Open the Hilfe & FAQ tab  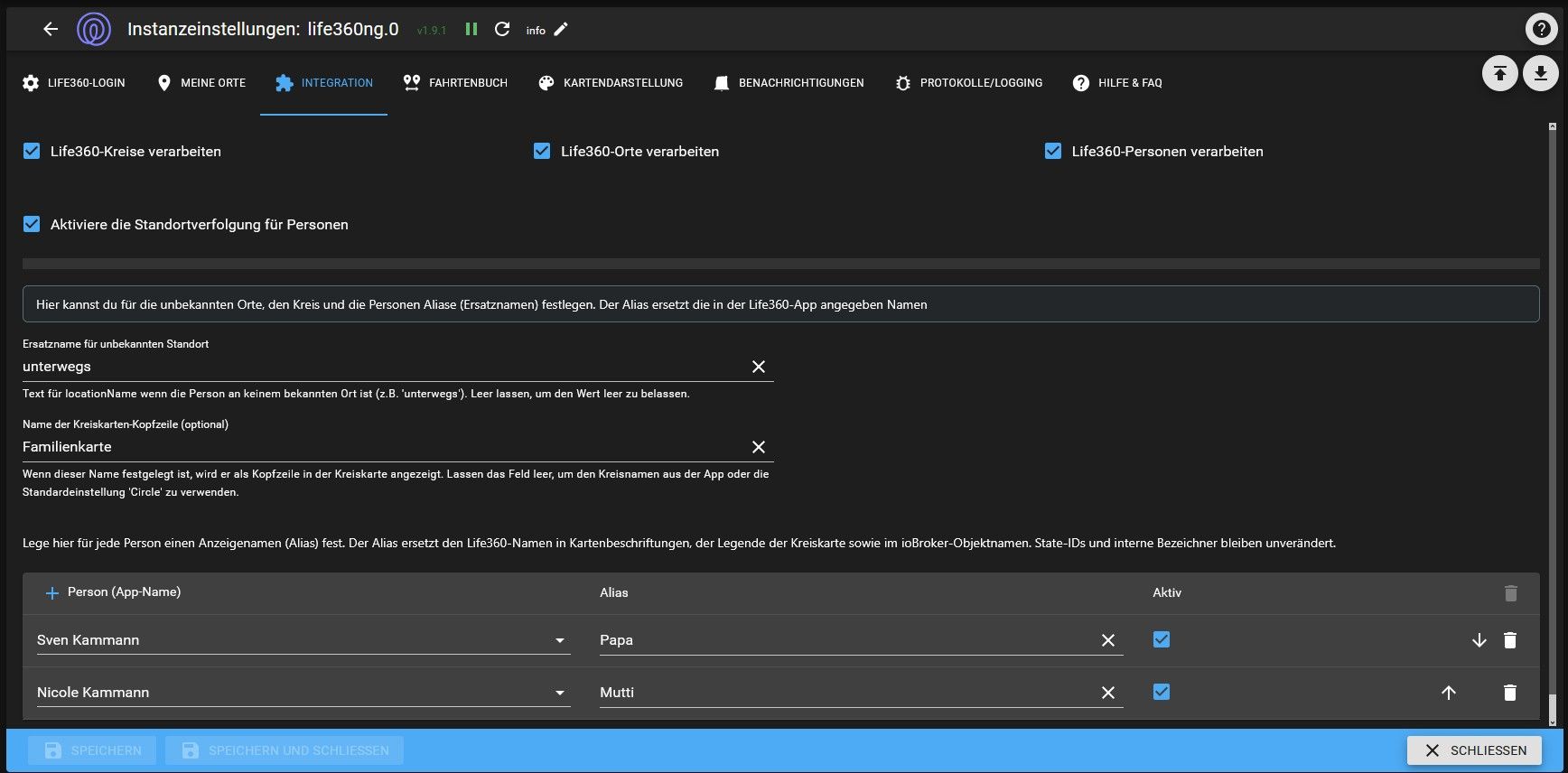point(1117,83)
